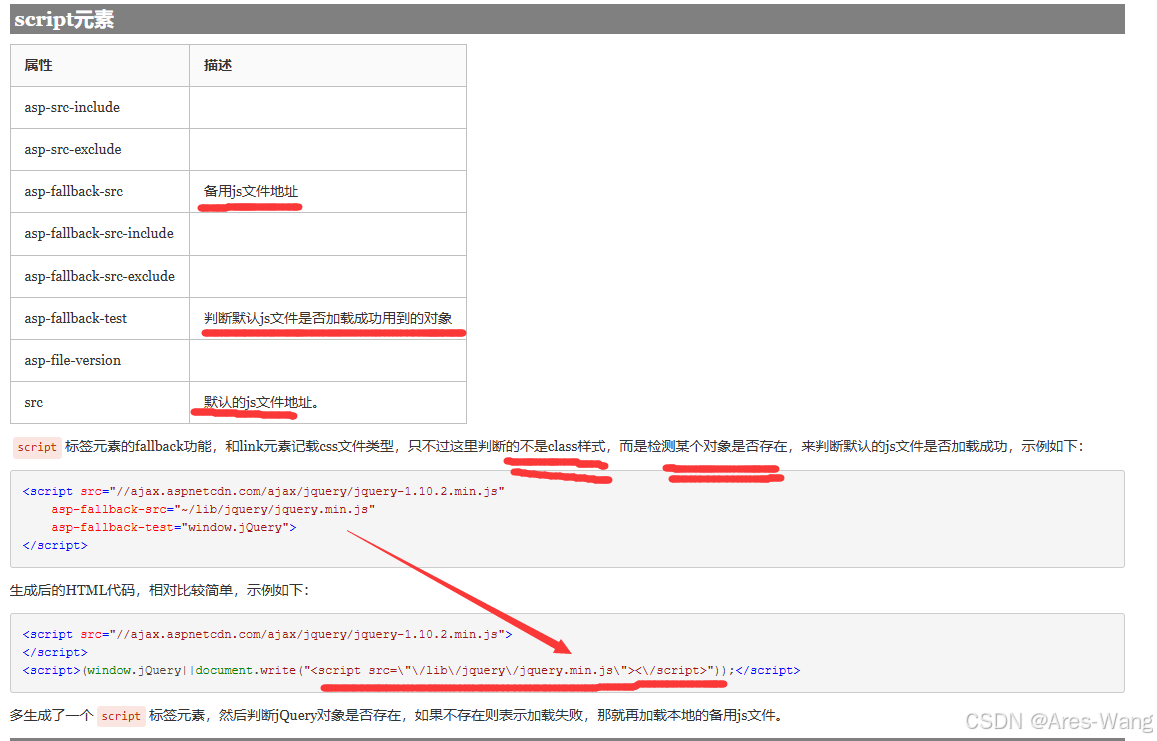1157x741 pixels.
Task: Click the 'asp-file-version' table cell
Action: pyautogui.click(x=100, y=361)
